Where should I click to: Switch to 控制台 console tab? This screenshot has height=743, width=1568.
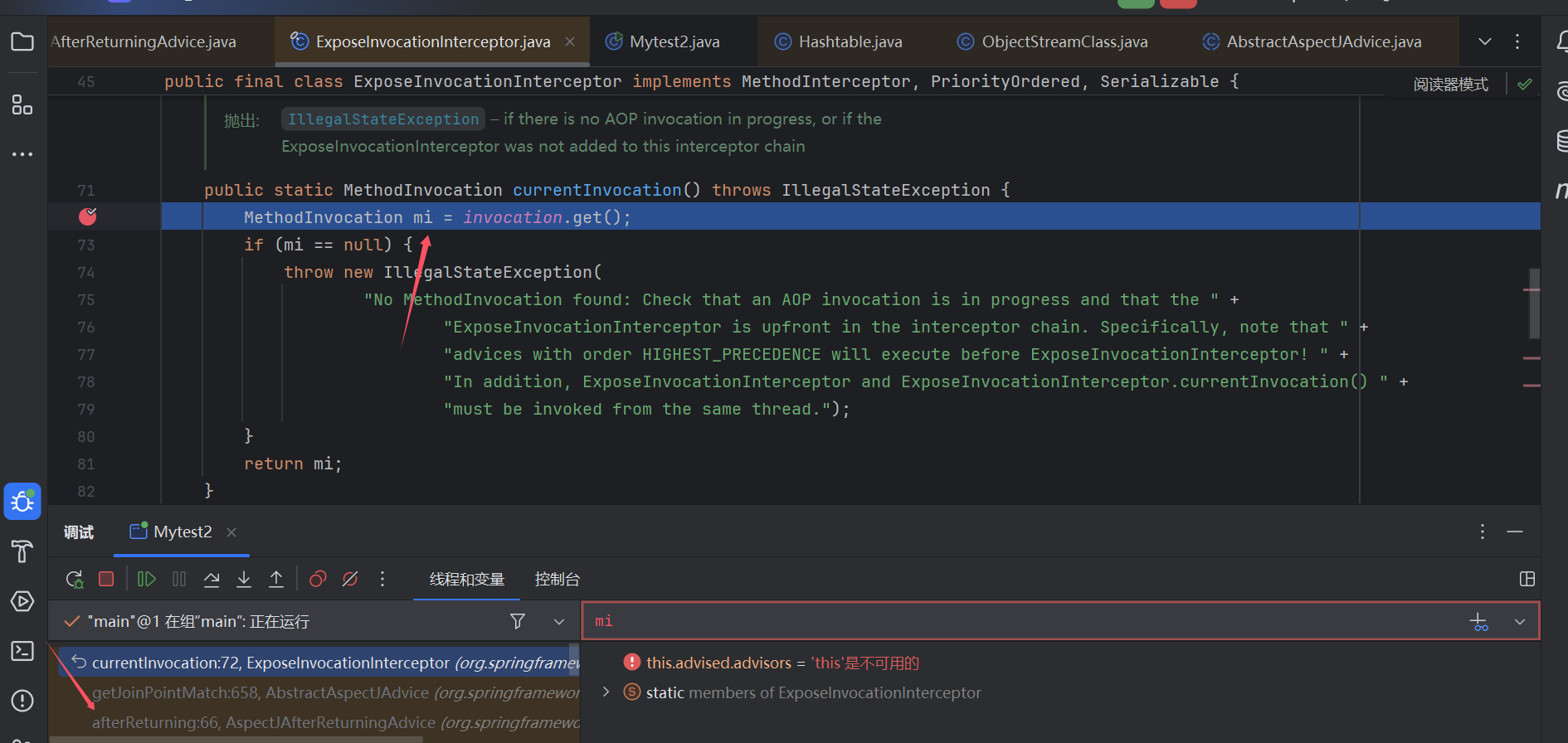click(x=557, y=579)
